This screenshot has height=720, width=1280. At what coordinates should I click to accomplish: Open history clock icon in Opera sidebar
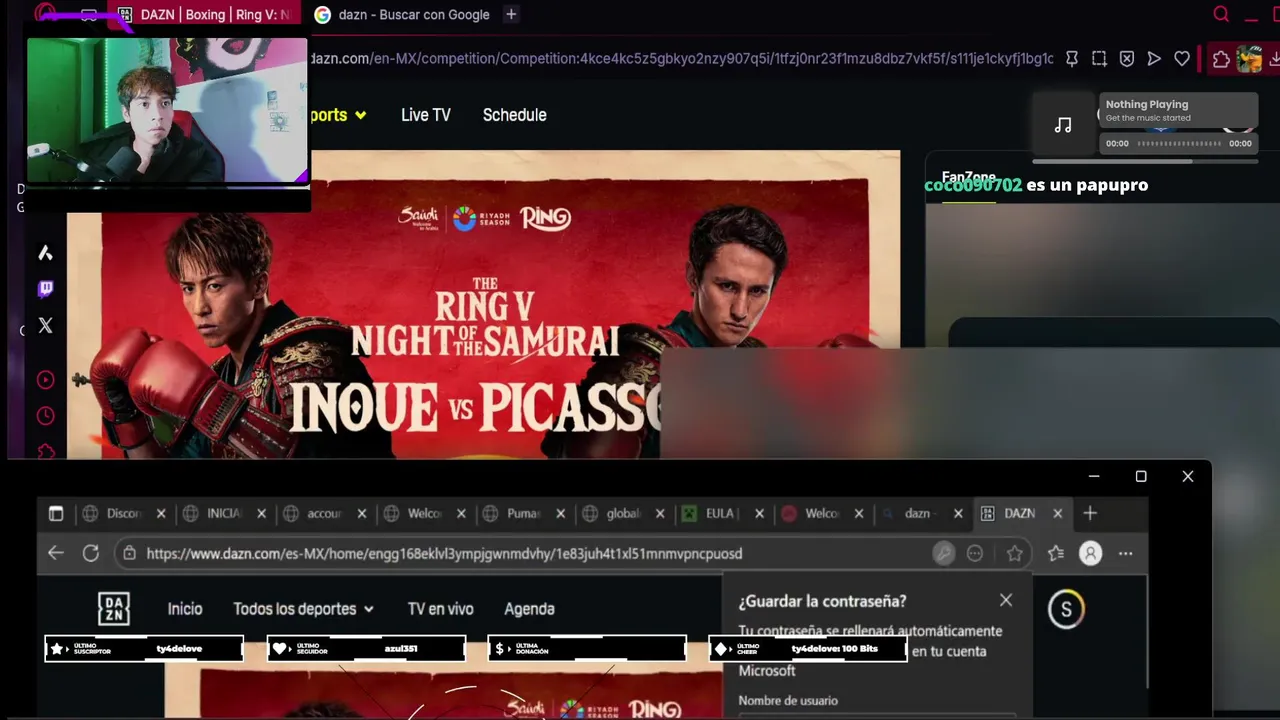(45, 415)
